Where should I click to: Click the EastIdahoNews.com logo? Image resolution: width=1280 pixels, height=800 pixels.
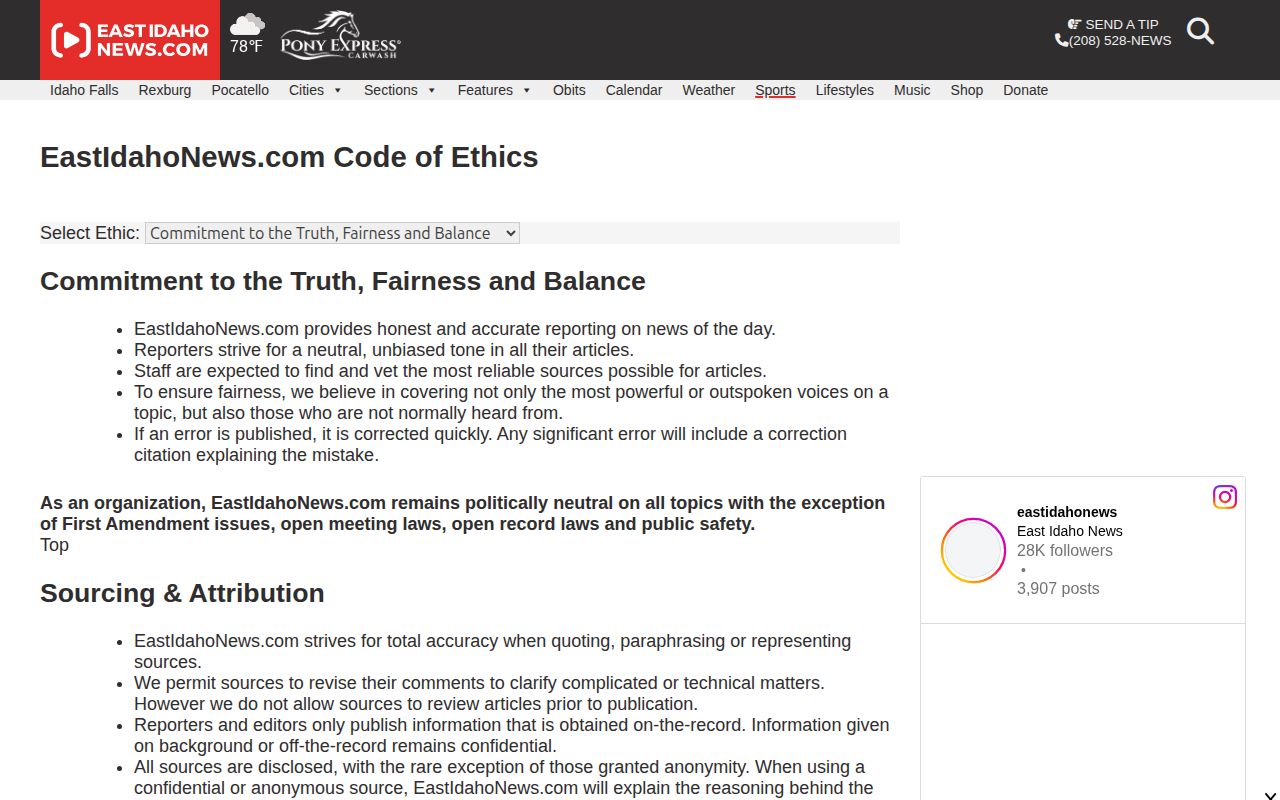coord(130,40)
